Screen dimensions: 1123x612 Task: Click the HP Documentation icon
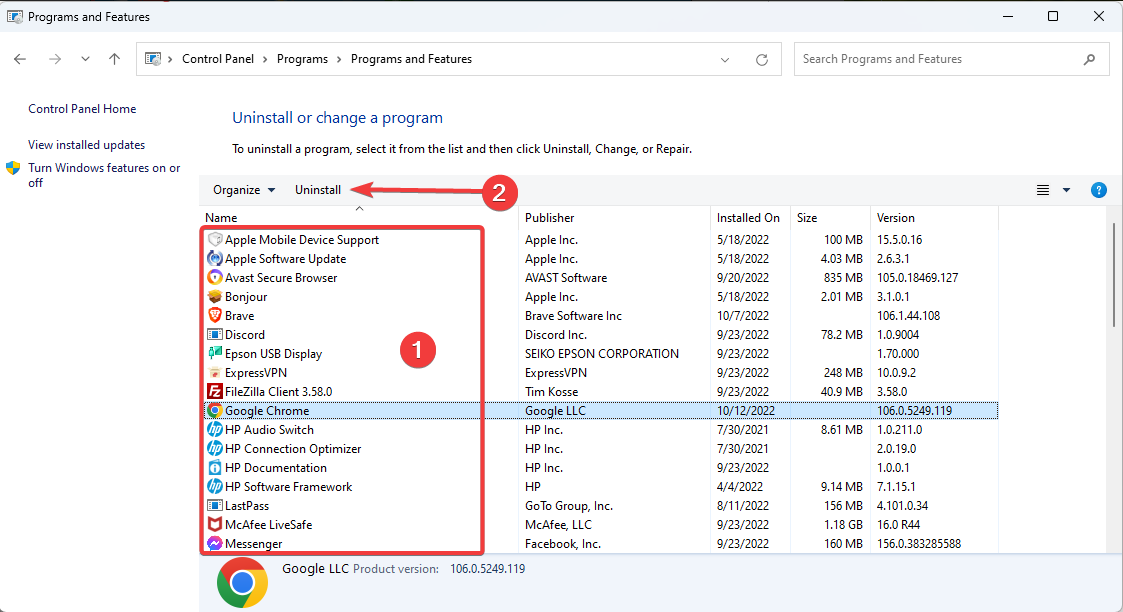[215, 467]
